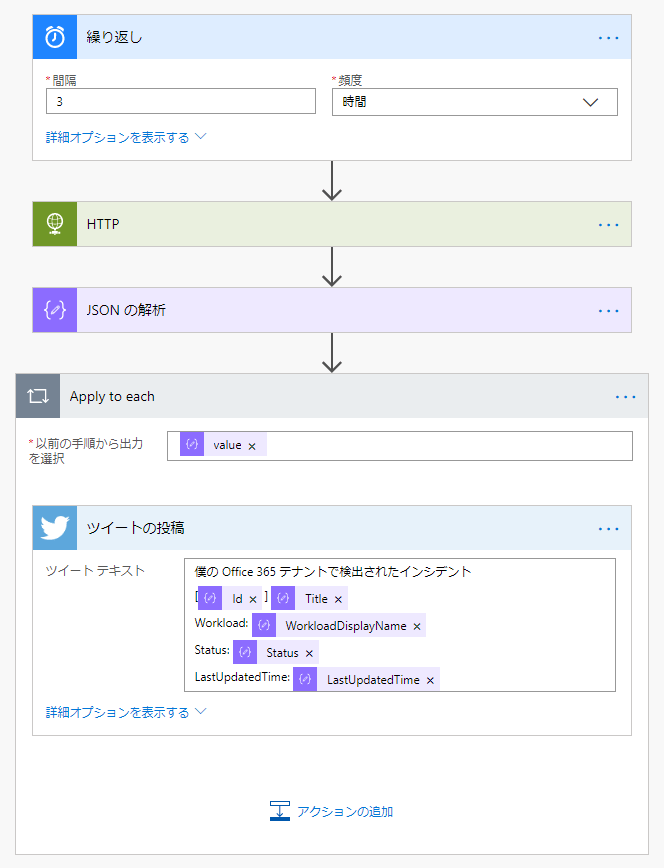Remove the WorkloadDisplayName token with its x
664x868 pixels.
tap(417, 627)
